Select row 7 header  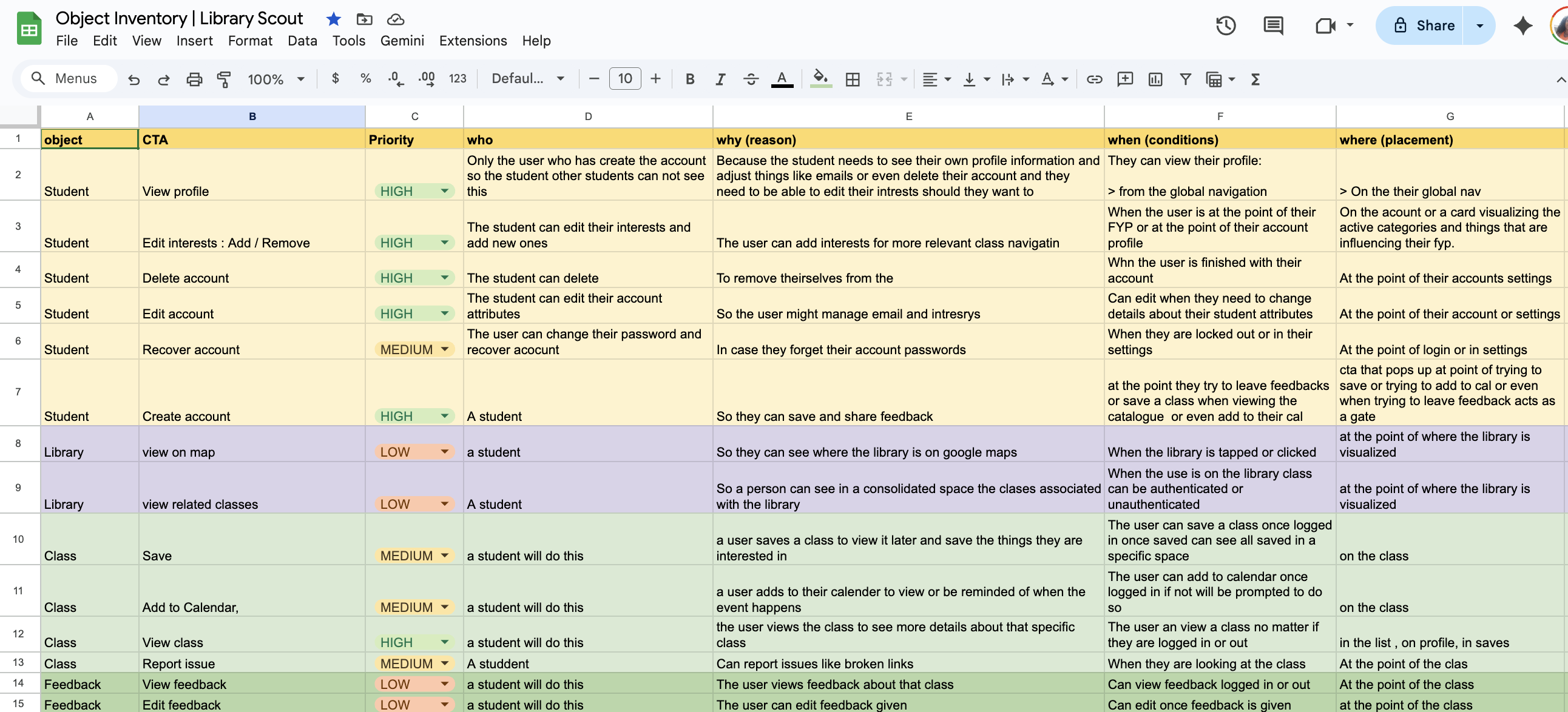click(x=18, y=392)
